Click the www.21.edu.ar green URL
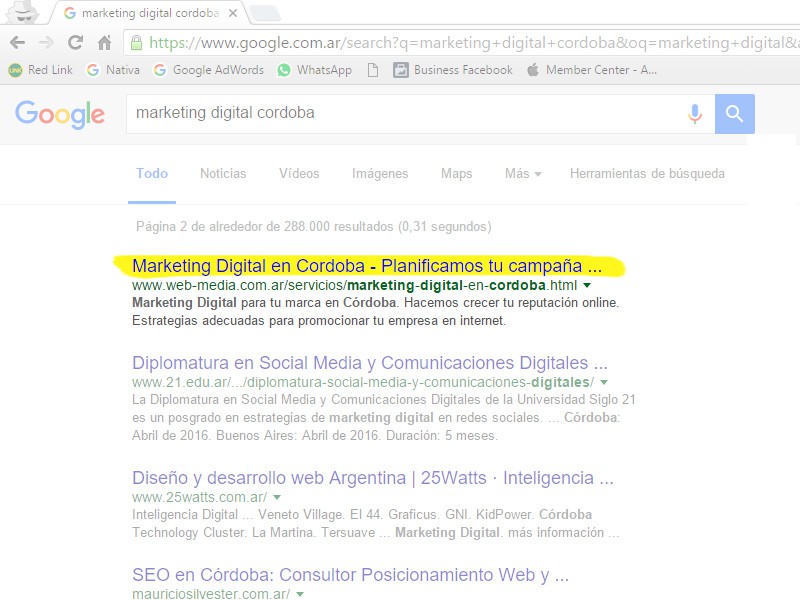Screen dimensions: 800x600 363,382
